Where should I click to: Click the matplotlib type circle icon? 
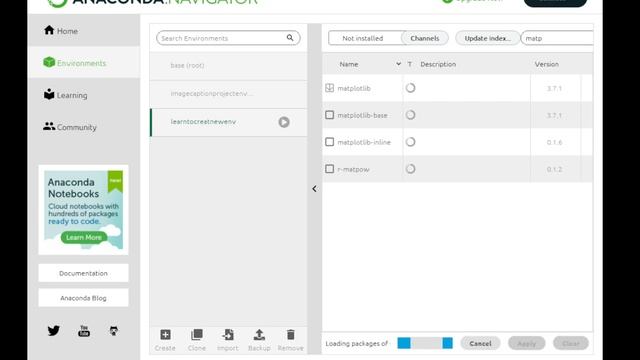pyautogui.click(x=410, y=88)
